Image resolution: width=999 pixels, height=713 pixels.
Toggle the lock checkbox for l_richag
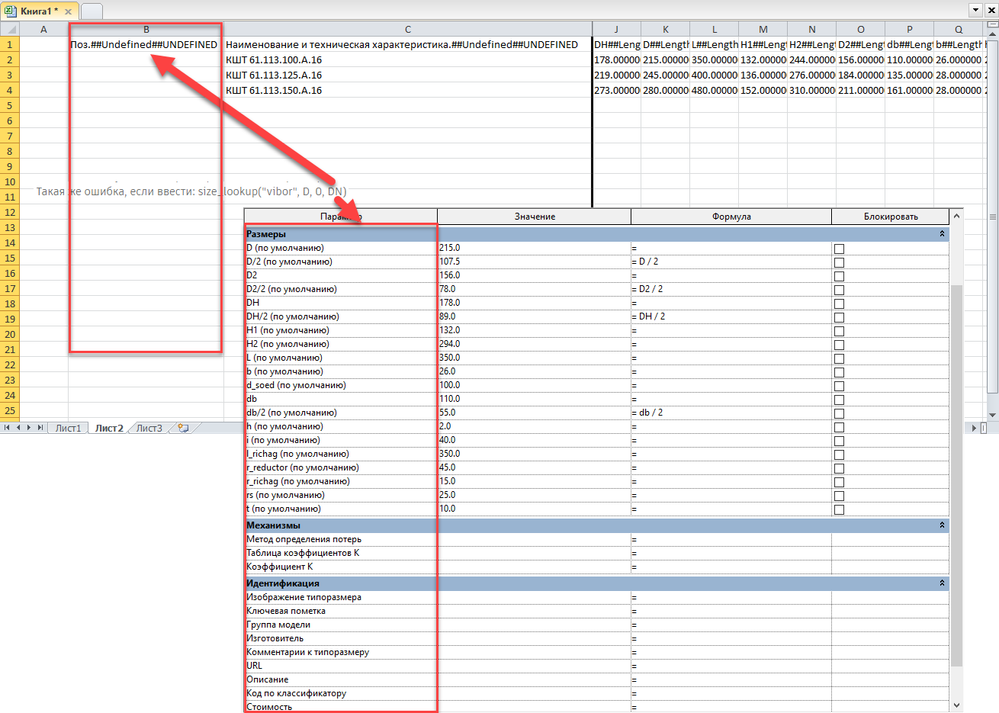point(839,455)
